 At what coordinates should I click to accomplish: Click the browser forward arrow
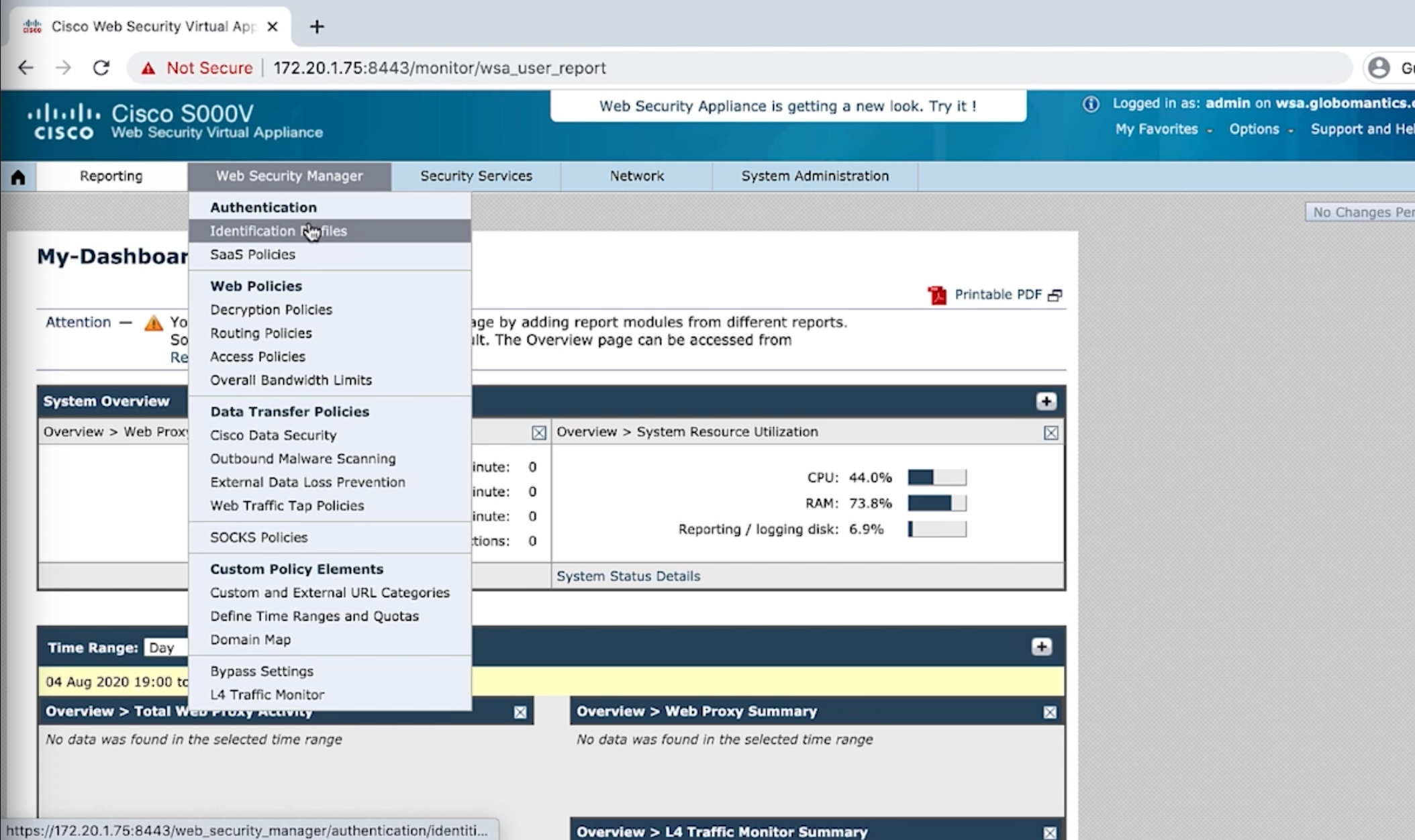click(63, 68)
